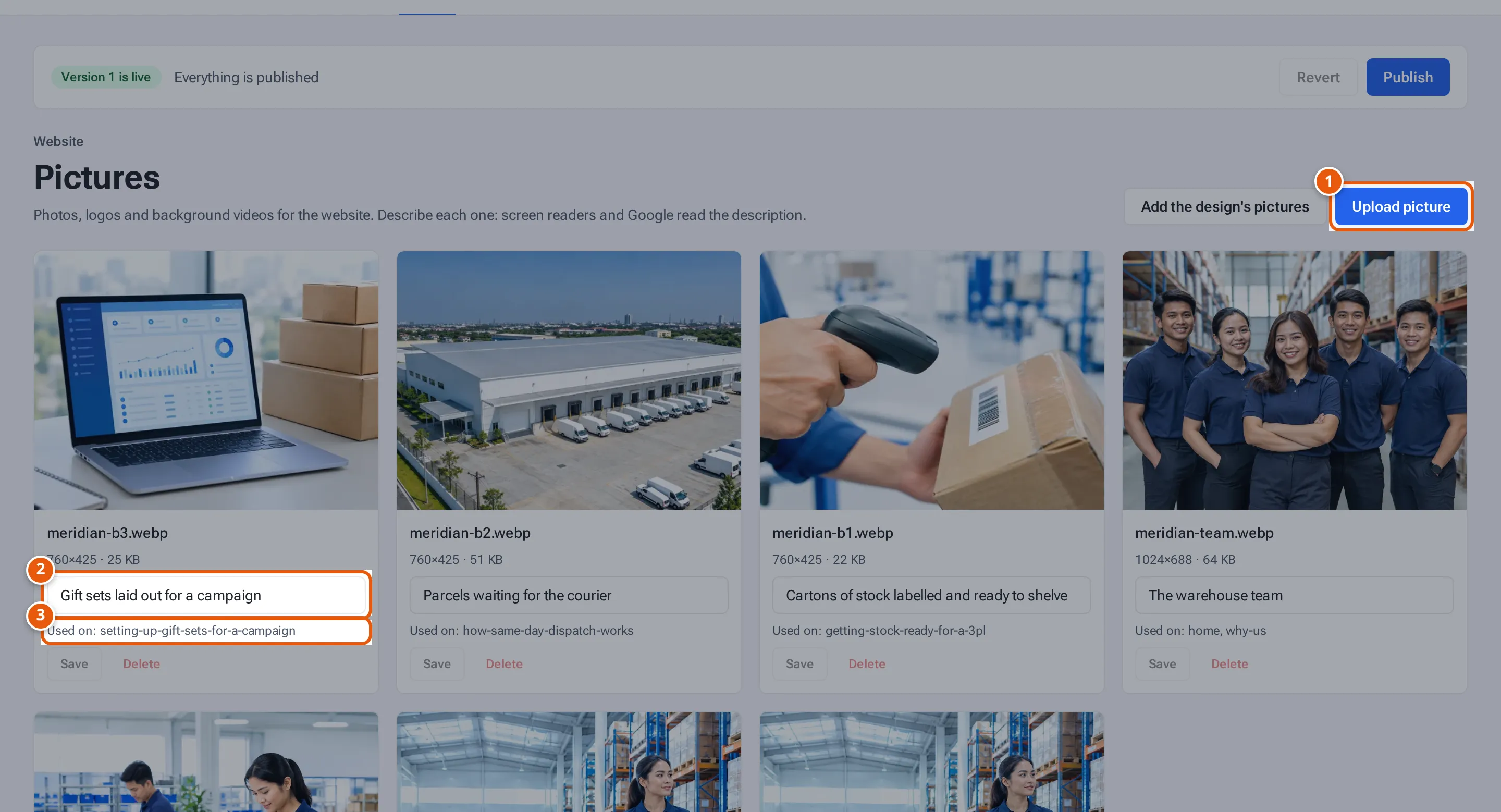
Task: Delete the meridian-b3.webp picture
Action: pyautogui.click(x=142, y=663)
